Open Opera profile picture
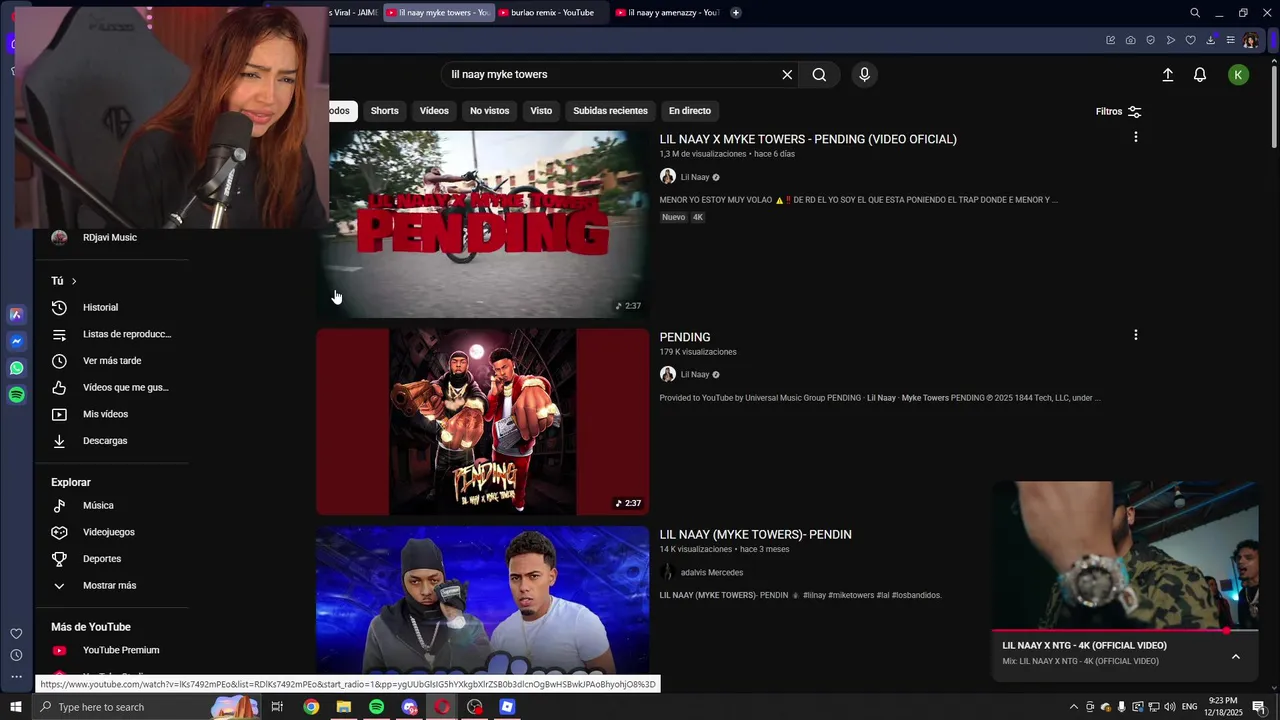This screenshot has width=1280, height=720. (x=1251, y=40)
